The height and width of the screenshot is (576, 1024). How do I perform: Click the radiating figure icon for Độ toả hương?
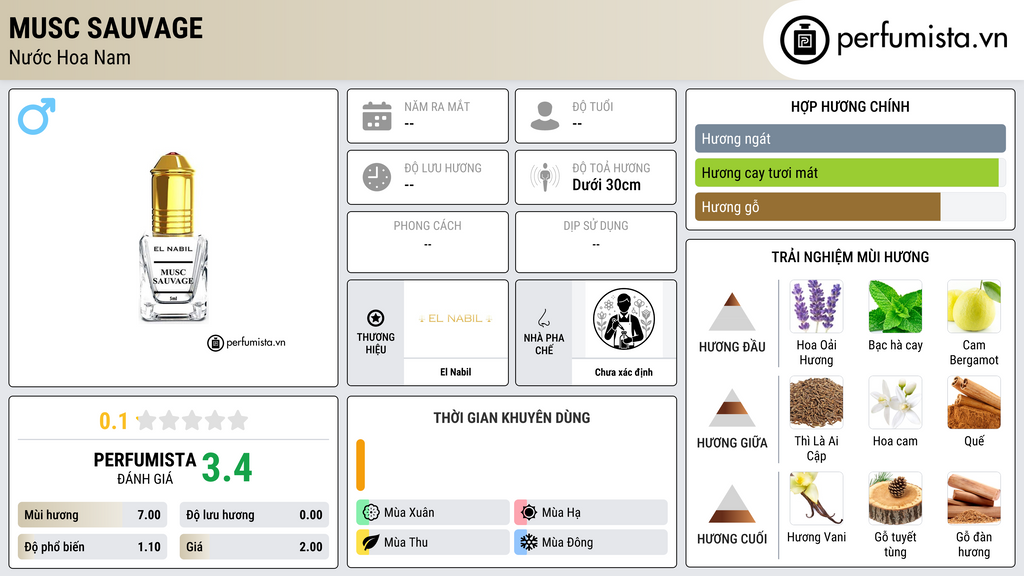545,177
